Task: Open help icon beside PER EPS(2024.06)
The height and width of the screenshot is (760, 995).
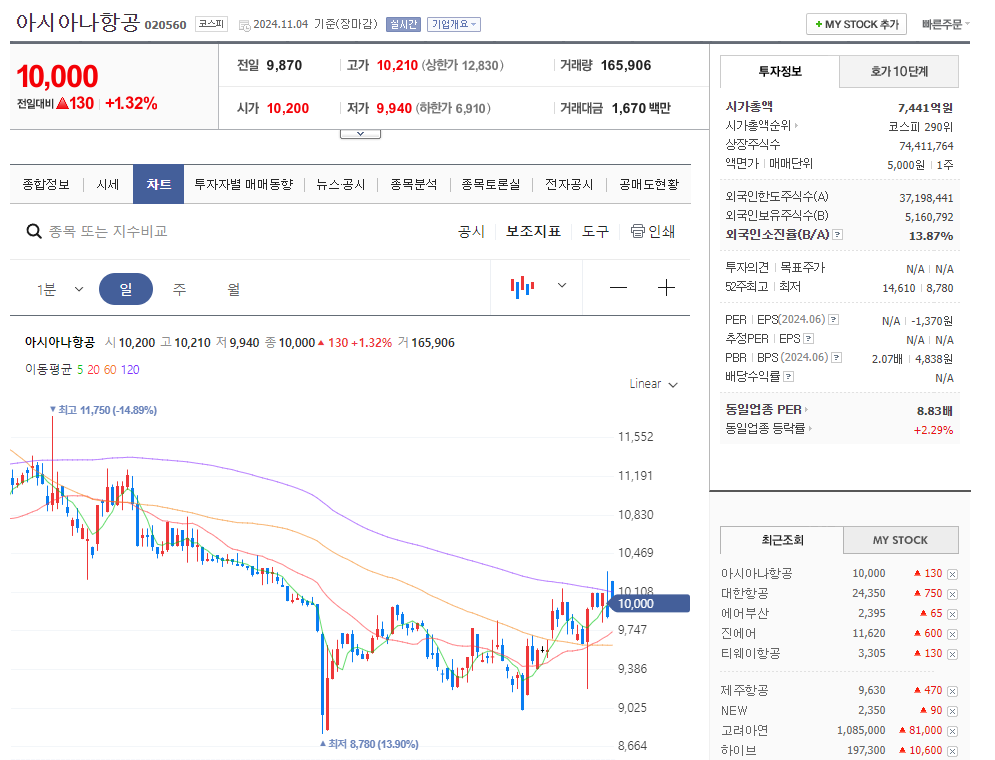Action: click(834, 320)
